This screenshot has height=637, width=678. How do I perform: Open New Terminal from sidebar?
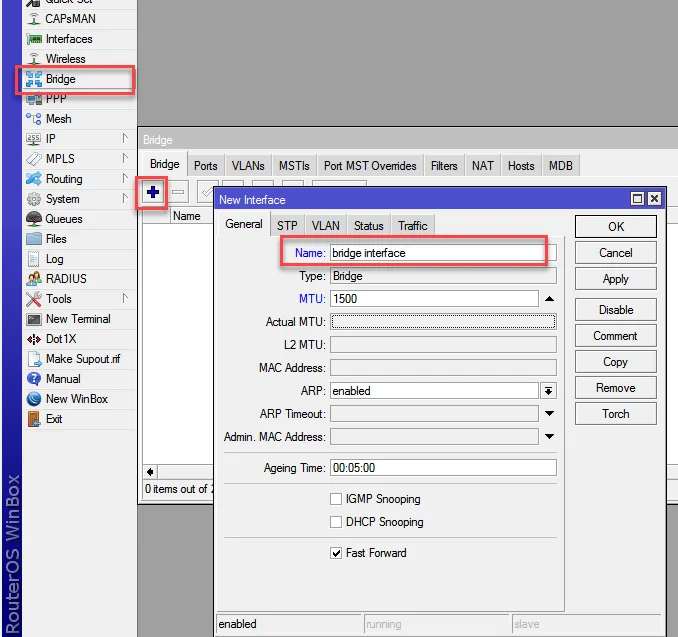click(x=78, y=319)
